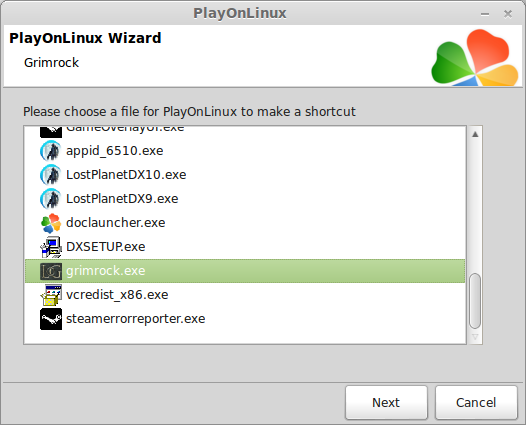The image size is (526, 425).
Task: Click the LostPlanetDX9.exe file icon
Action: 51,199
